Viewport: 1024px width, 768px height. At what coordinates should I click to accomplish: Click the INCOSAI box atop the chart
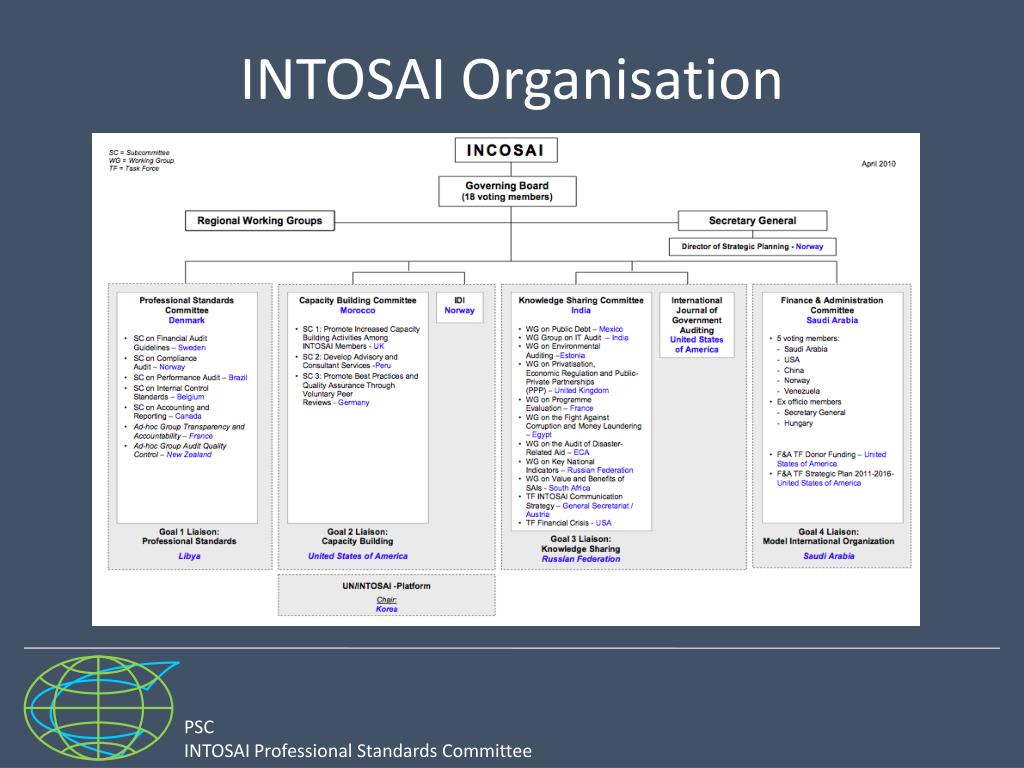pyautogui.click(x=506, y=150)
